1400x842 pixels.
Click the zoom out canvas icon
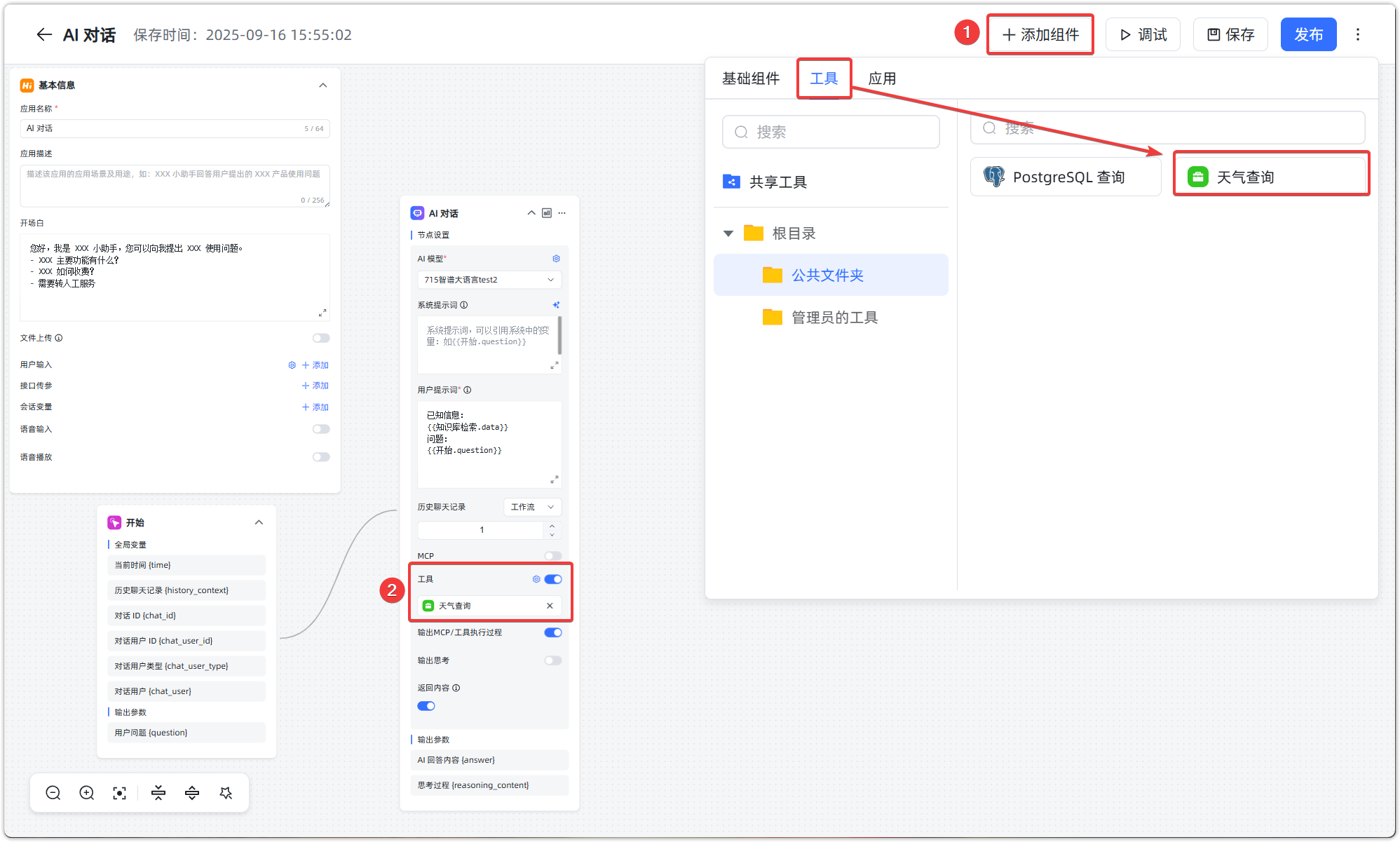53,793
